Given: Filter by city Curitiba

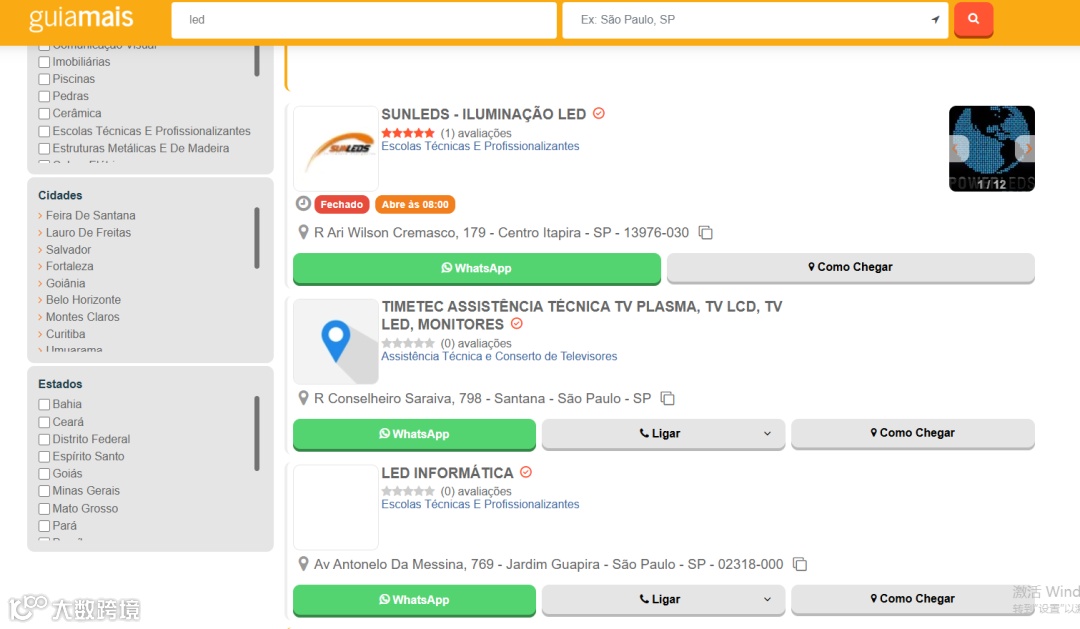Looking at the screenshot, I should [x=65, y=334].
